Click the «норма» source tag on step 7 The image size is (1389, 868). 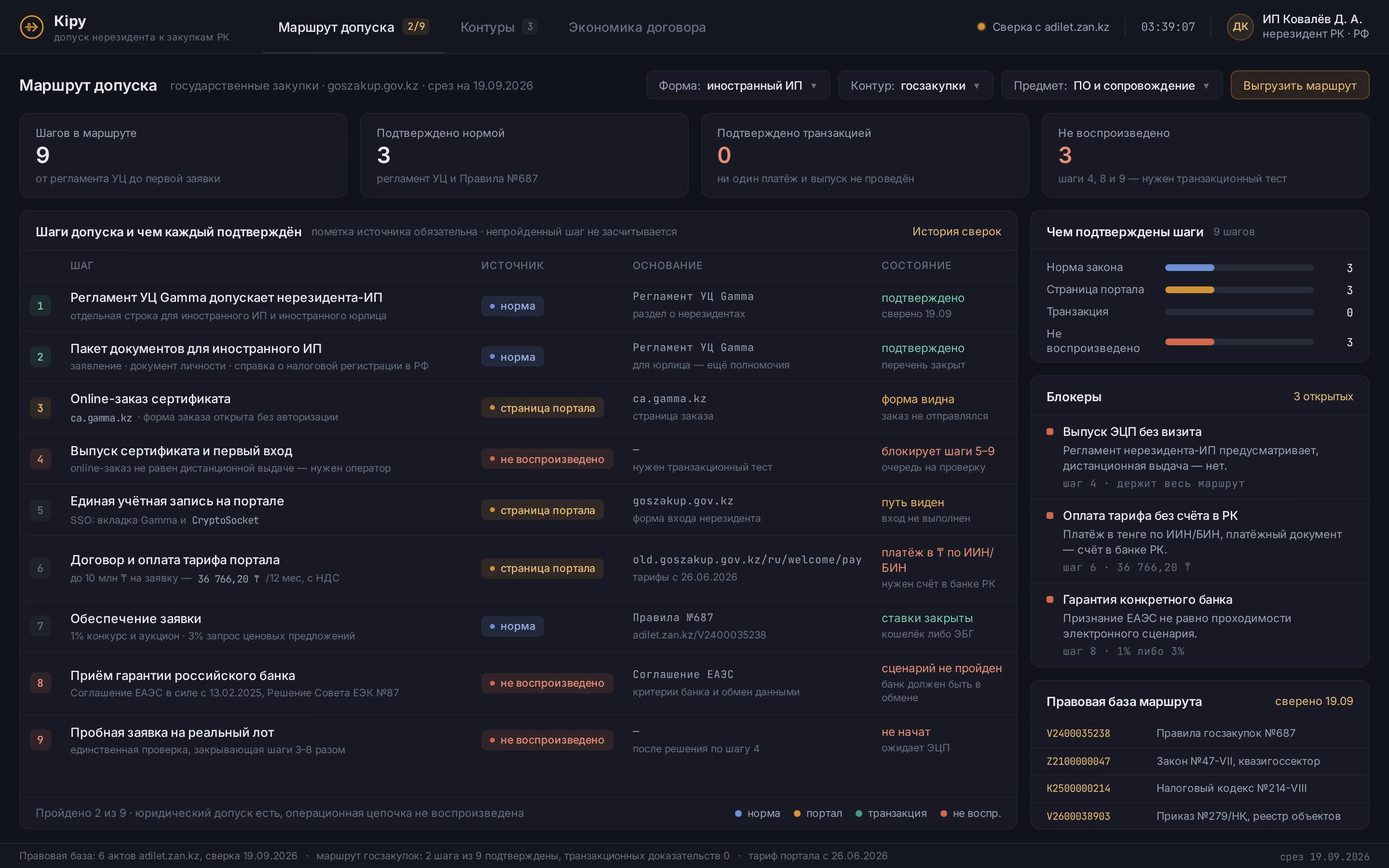tap(512, 626)
